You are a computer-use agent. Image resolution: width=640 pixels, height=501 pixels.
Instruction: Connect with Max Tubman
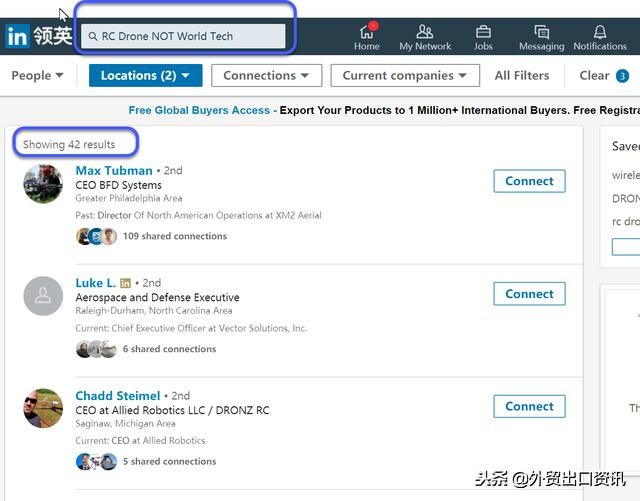[x=529, y=181]
